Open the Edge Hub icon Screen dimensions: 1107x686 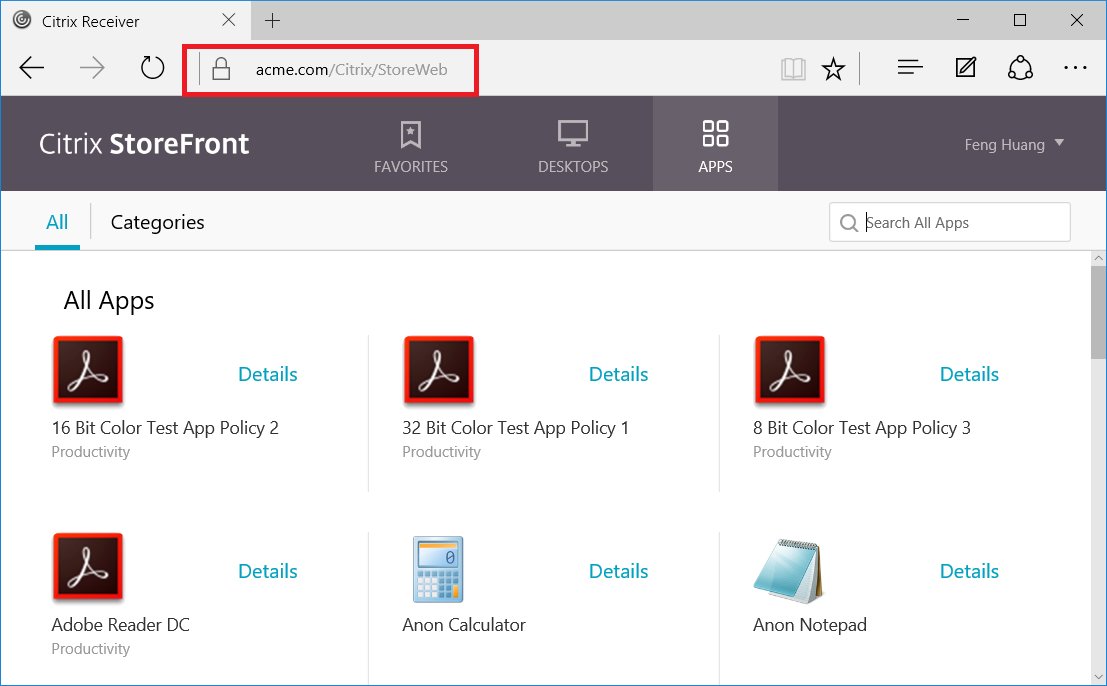[909, 67]
